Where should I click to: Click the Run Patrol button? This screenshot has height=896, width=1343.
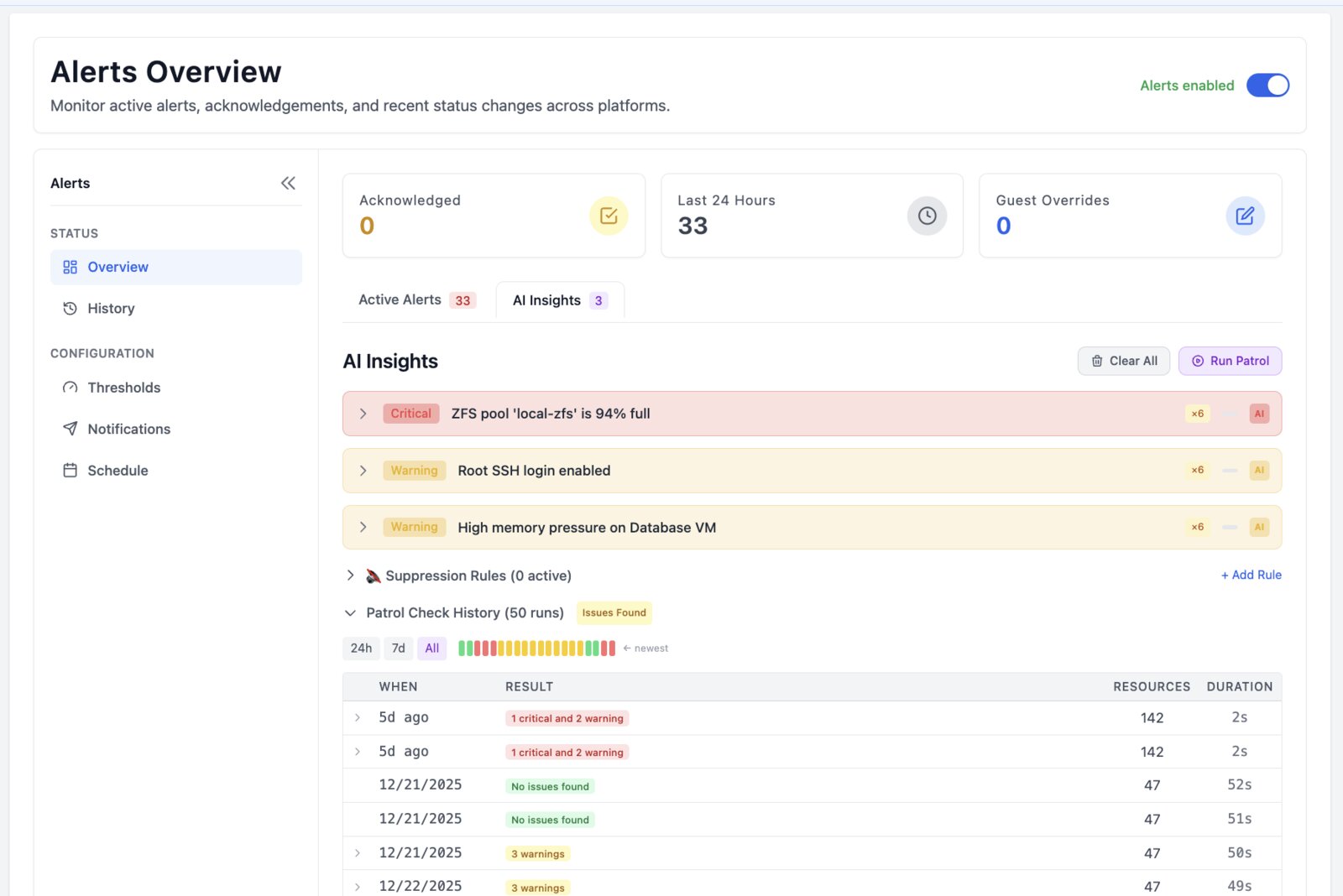point(1230,361)
